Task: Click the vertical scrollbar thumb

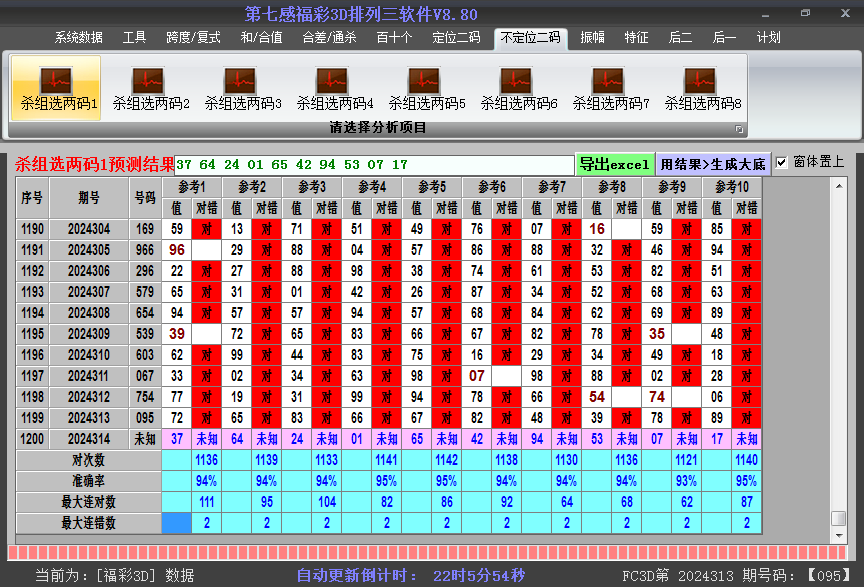Action: 839,519
